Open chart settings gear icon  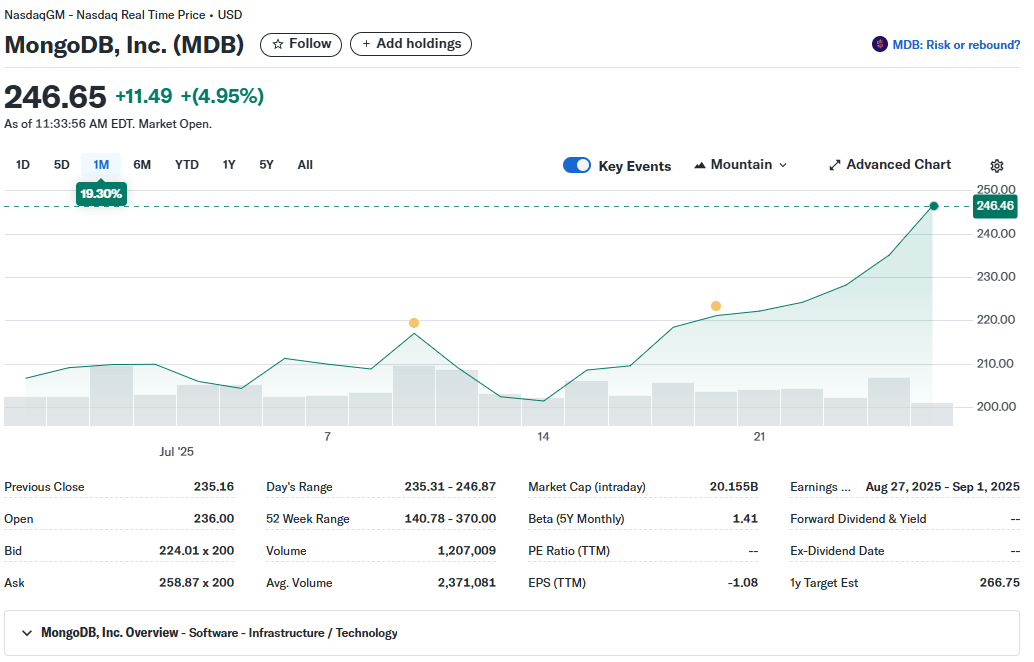click(996, 166)
